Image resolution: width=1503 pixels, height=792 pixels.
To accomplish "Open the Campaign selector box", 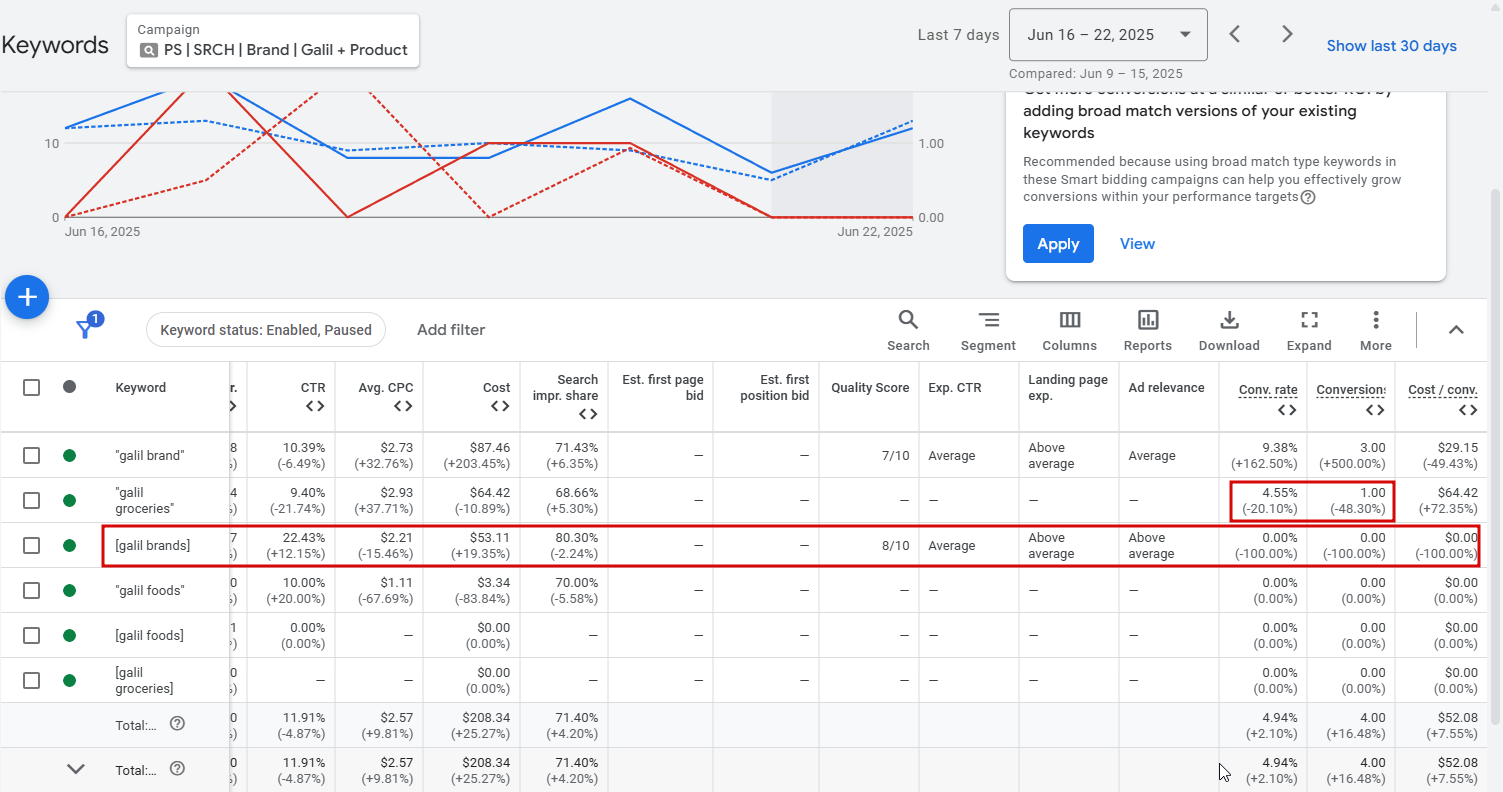I will tap(273, 41).
